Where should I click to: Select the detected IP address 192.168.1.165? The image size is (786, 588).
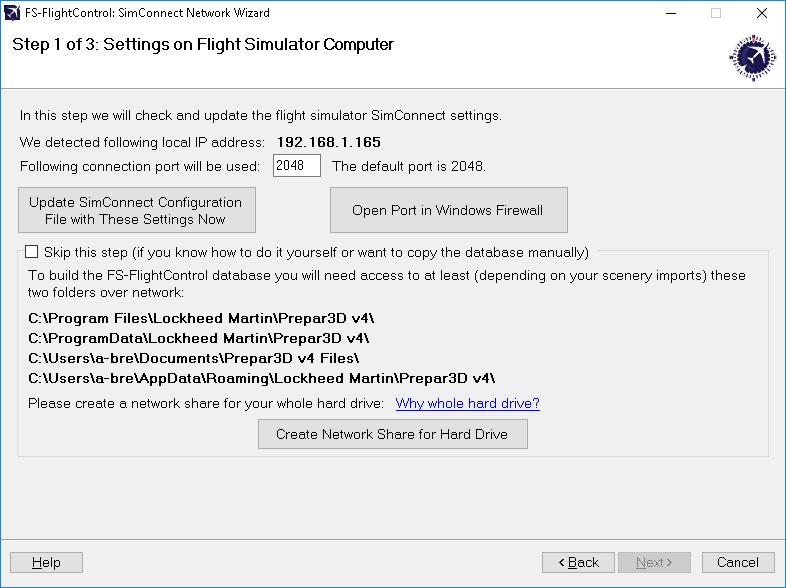tap(329, 142)
